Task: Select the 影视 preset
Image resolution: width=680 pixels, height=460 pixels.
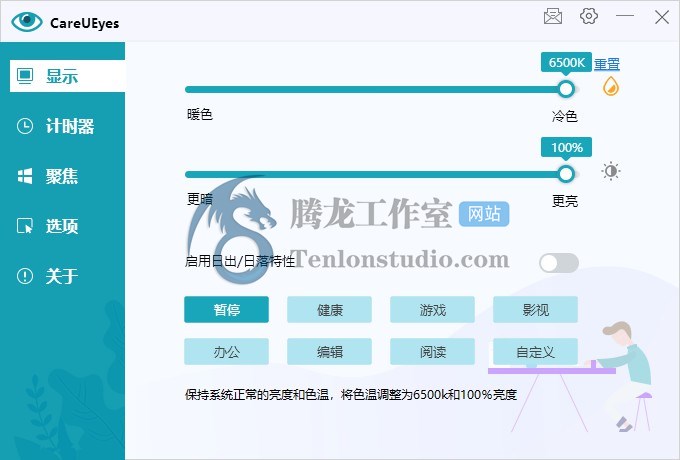Action: (x=536, y=310)
